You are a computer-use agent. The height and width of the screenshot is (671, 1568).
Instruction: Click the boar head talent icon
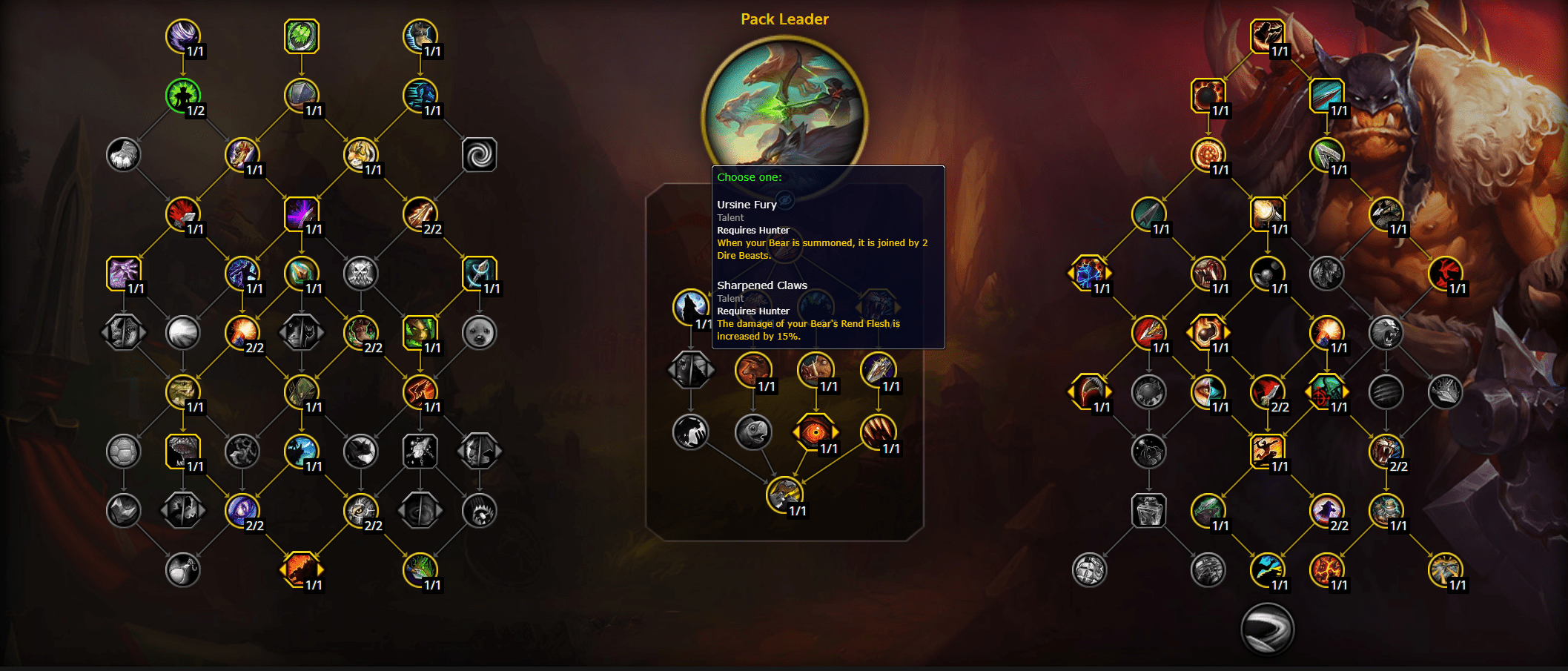(816, 368)
